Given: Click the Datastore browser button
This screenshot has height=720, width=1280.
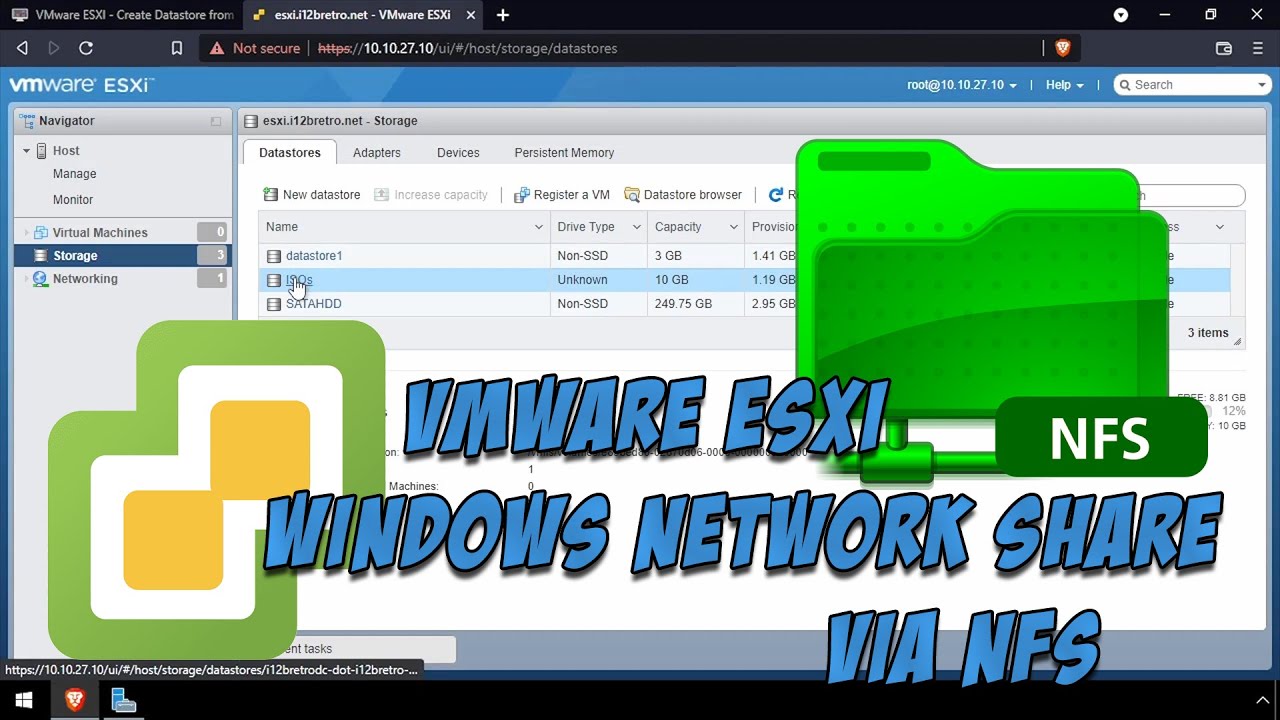Looking at the screenshot, I should point(683,195).
